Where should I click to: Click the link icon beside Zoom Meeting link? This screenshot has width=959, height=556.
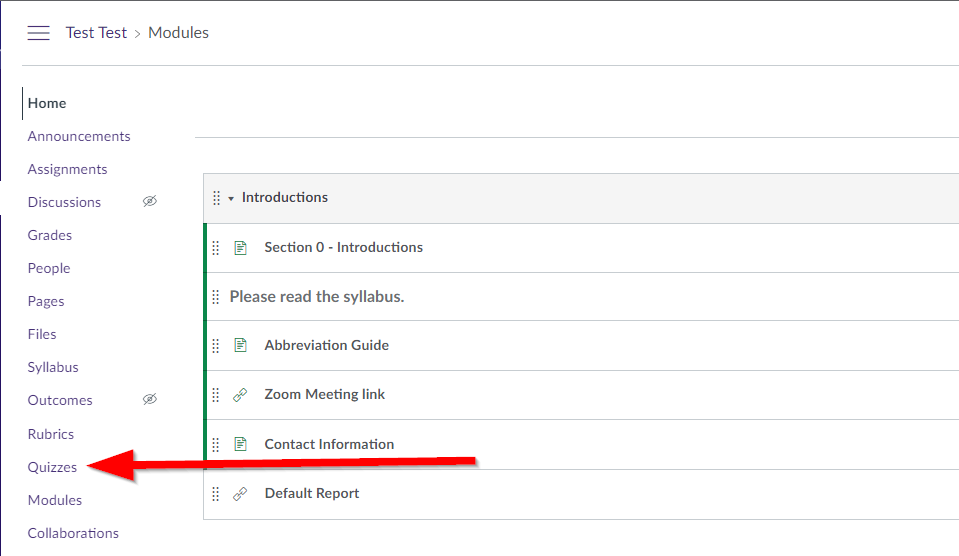pos(240,395)
